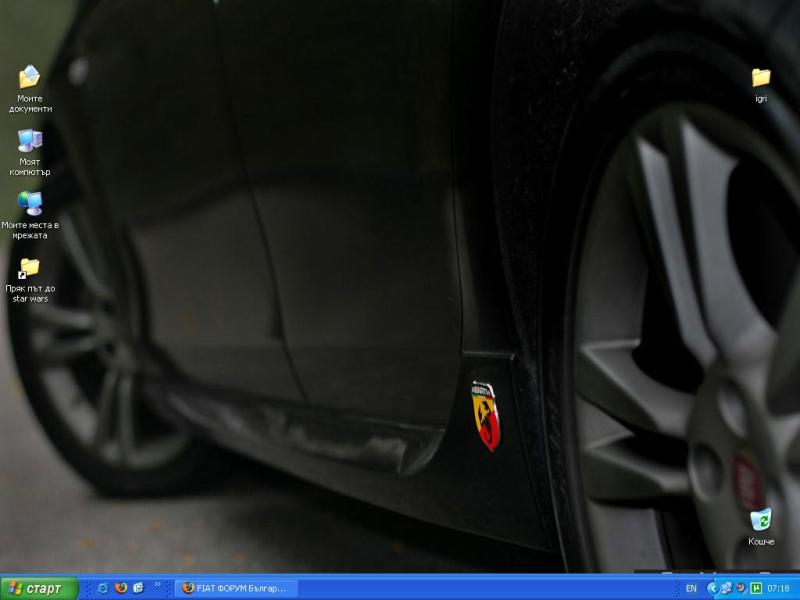
Task: Expand hidden Quick Launch items chevron
Action: pyautogui.click(x=157, y=586)
